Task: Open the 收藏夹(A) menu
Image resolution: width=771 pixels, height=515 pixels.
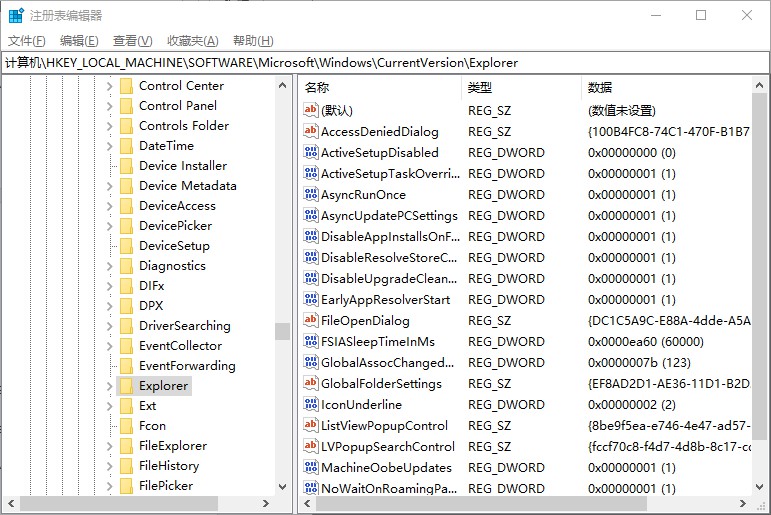Action: tap(192, 41)
